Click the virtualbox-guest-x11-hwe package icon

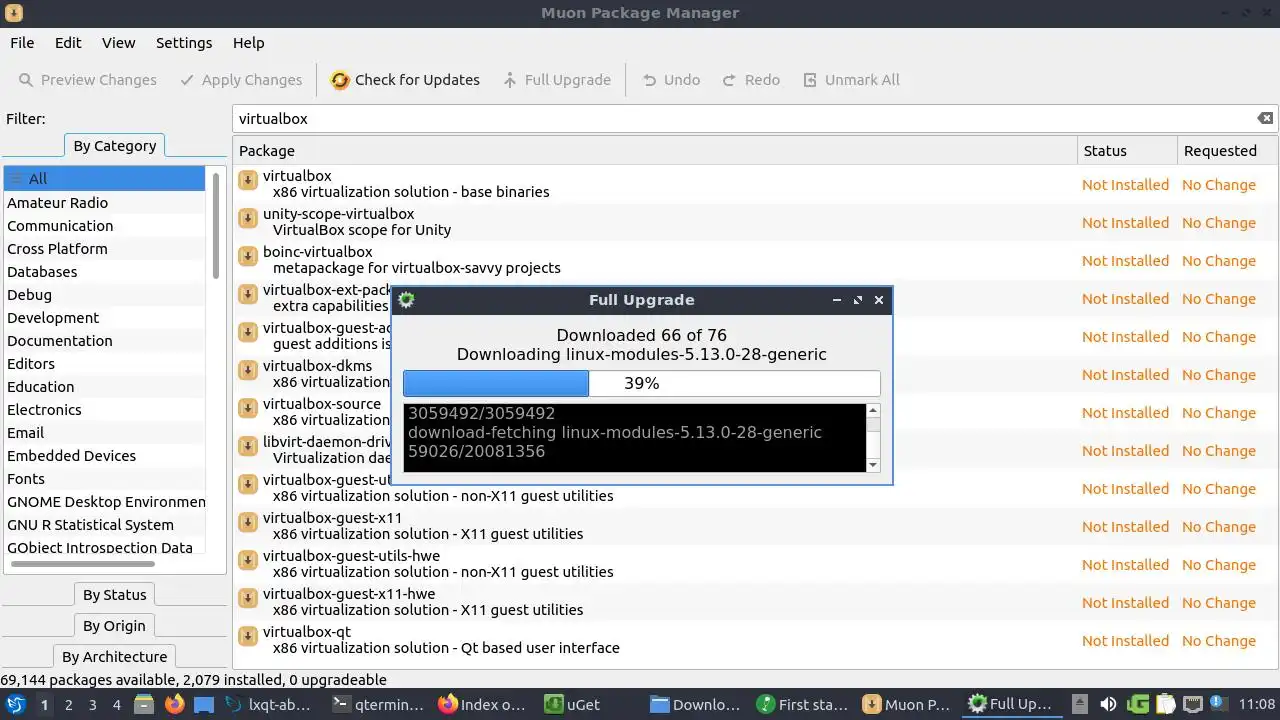coord(247,598)
